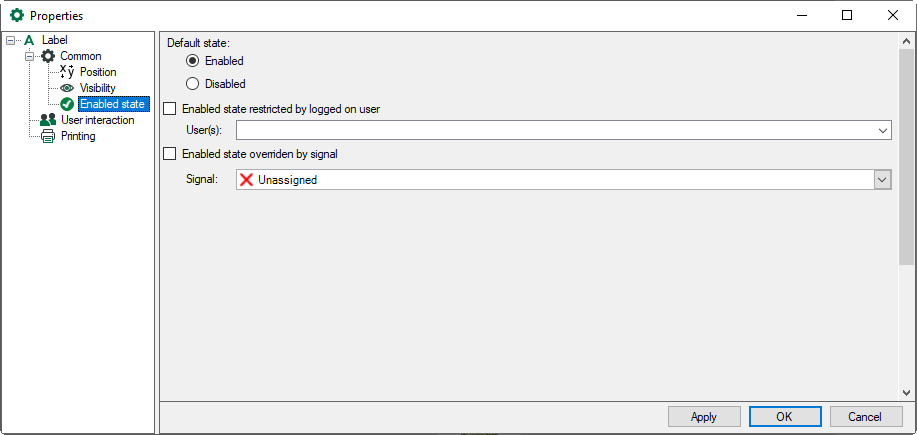Click the Label 'A' icon in tree
Image resolution: width=917 pixels, height=435 pixels.
29,40
